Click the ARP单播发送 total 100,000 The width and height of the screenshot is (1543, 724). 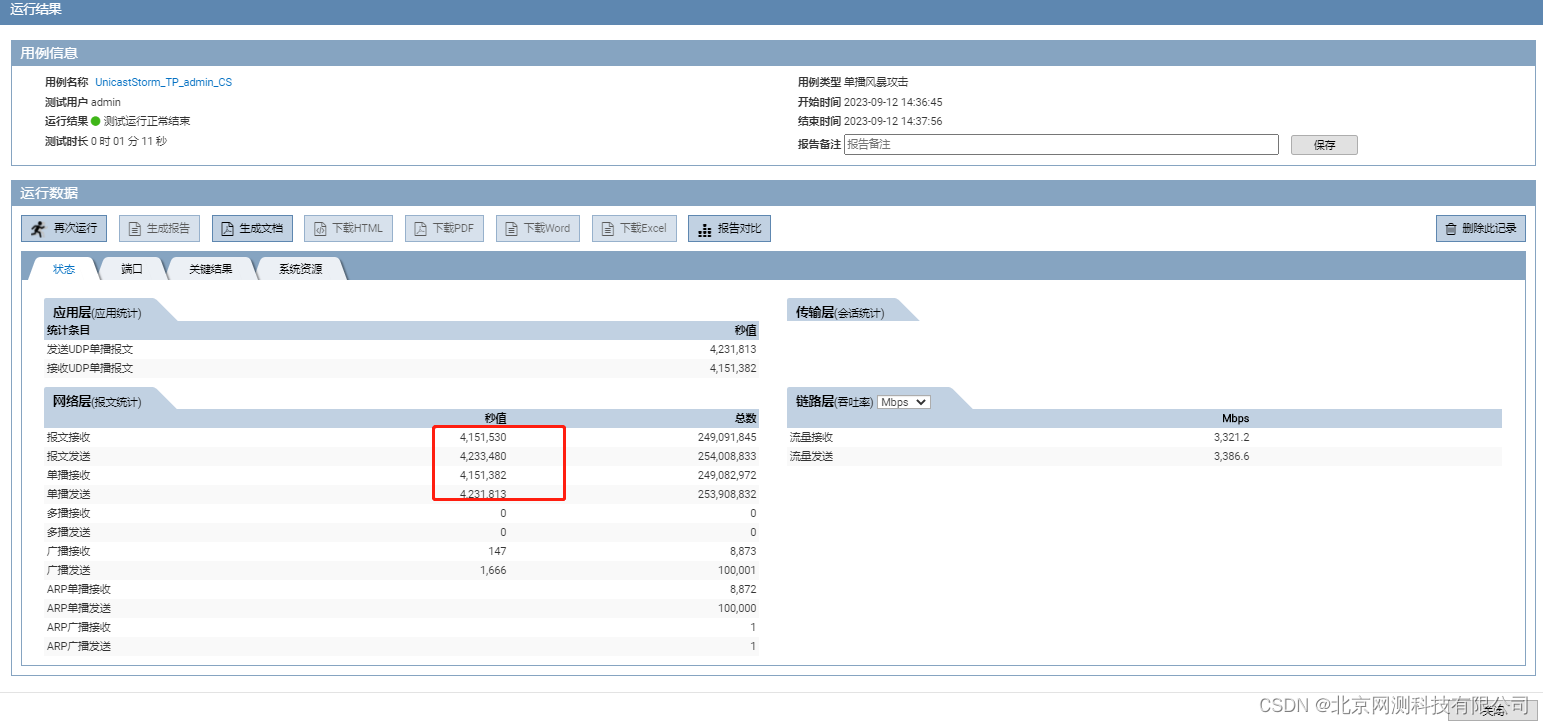(738, 608)
